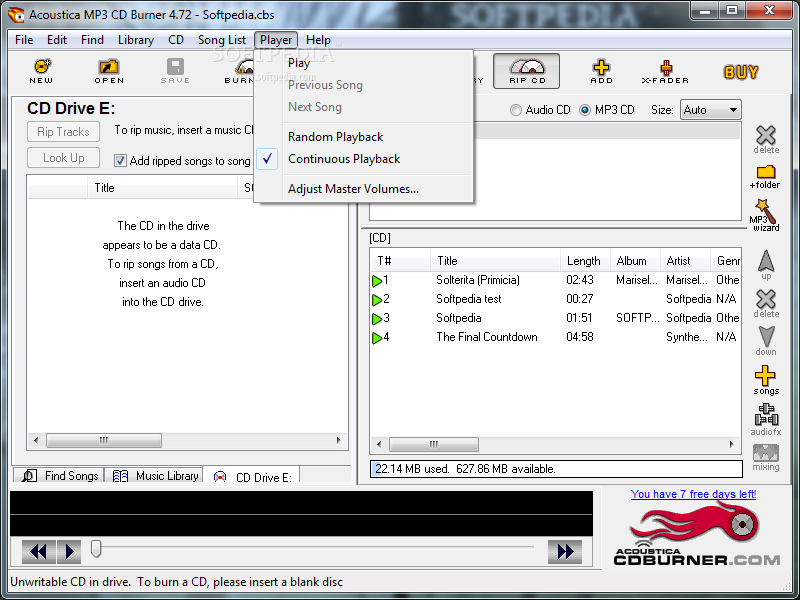Click the rewind double-arrow button
800x600 pixels.
pyautogui.click(x=39, y=552)
